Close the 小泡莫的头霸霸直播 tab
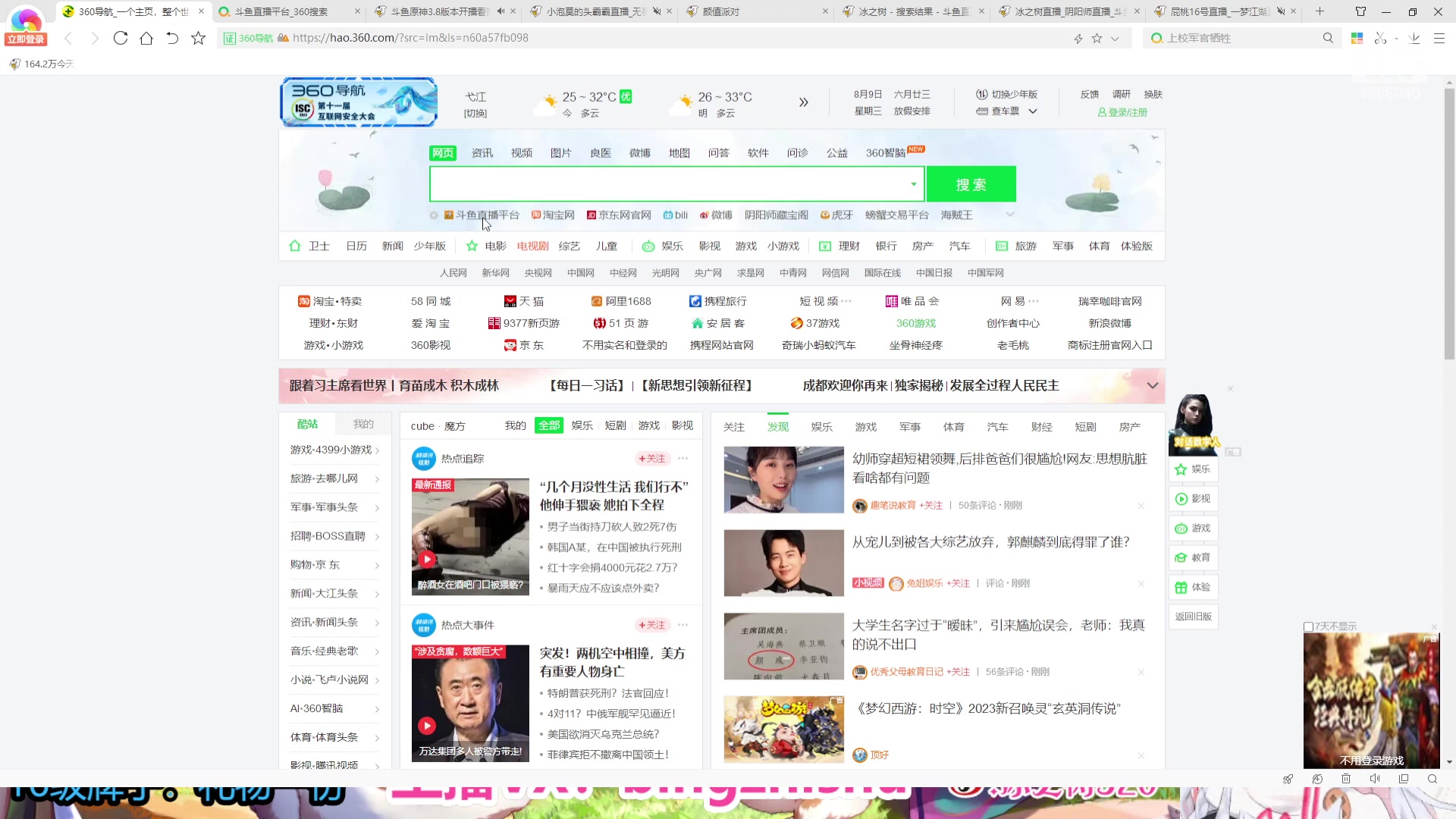The height and width of the screenshot is (819, 1456). pyautogui.click(x=670, y=11)
